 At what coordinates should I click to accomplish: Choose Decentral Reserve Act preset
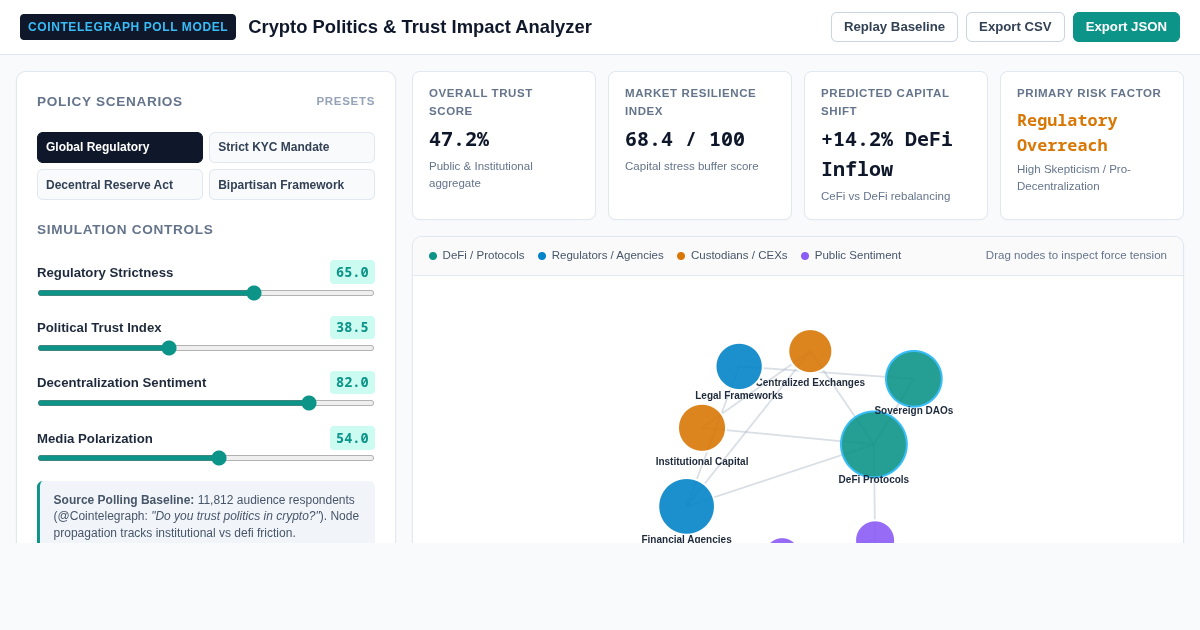point(120,185)
